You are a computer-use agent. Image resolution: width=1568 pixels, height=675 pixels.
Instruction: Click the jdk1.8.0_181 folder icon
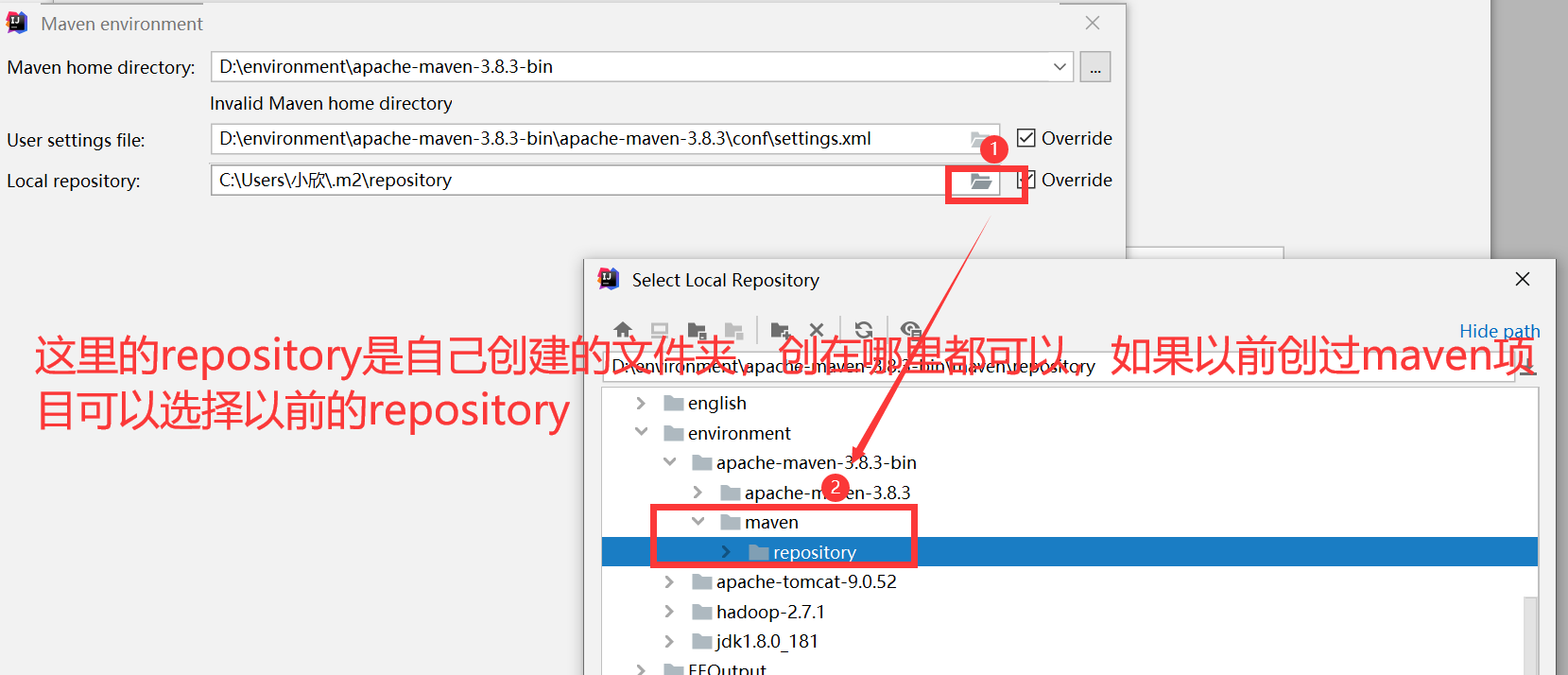(702, 642)
